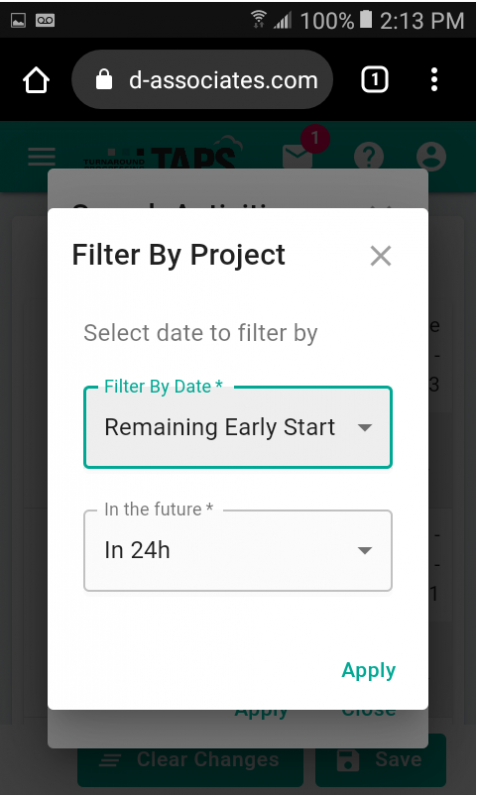This screenshot has height=796, width=477.
Task: Open the browser tab switcher
Action: [x=374, y=80]
